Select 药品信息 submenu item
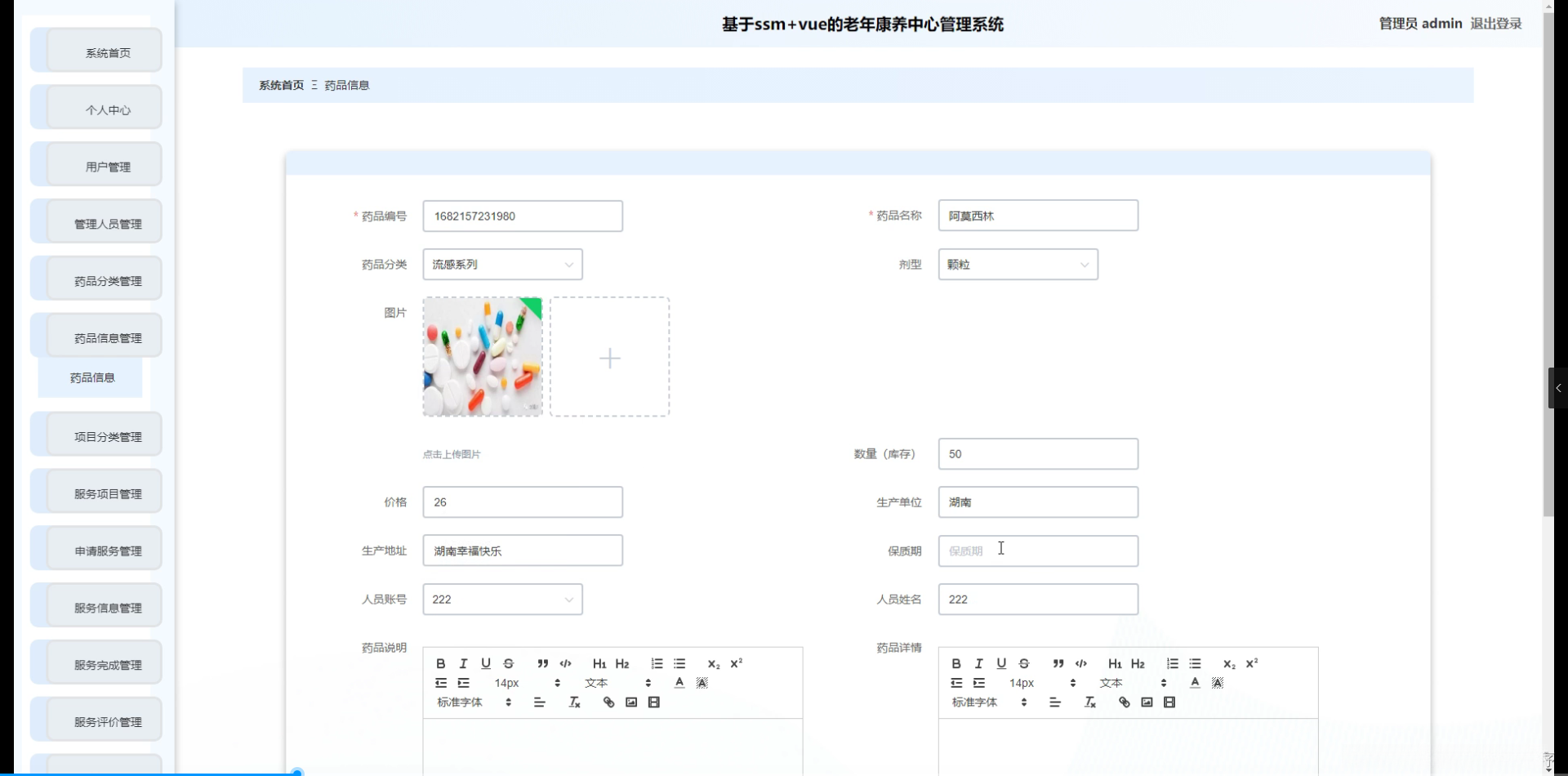 click(91, 377)
